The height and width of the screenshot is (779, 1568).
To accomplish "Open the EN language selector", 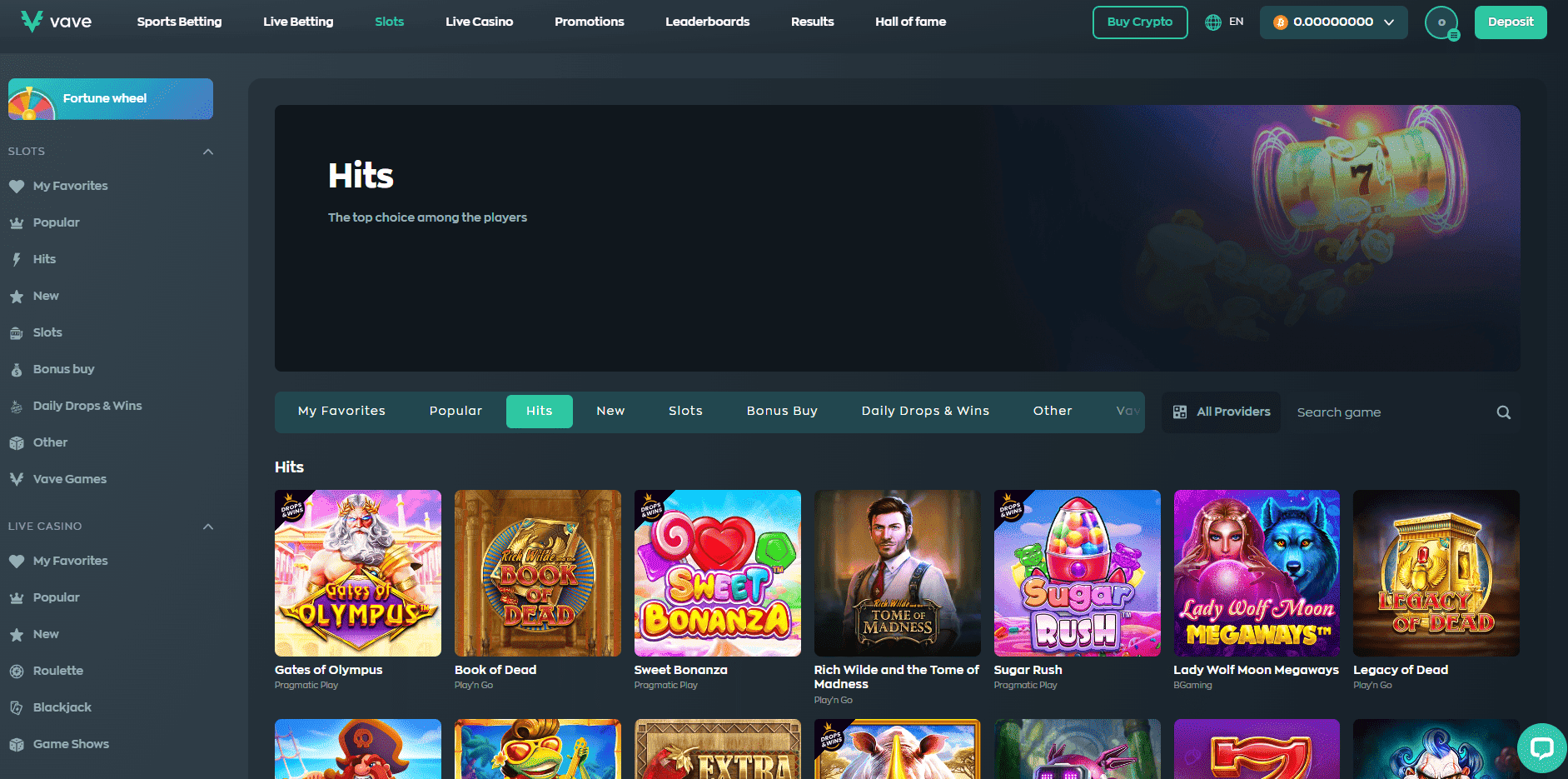I will coord(1225,22).
